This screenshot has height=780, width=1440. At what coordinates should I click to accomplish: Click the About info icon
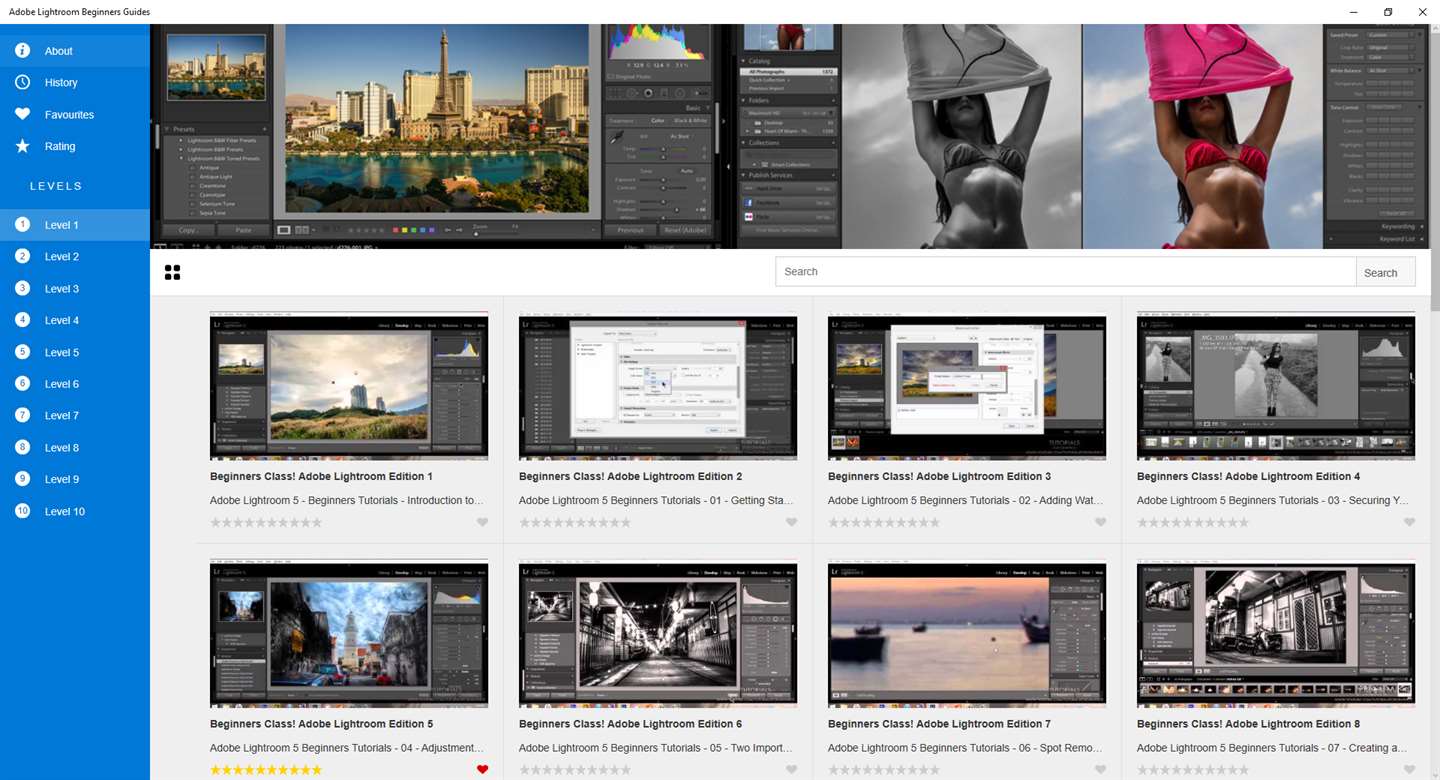(x=22, y=51)
